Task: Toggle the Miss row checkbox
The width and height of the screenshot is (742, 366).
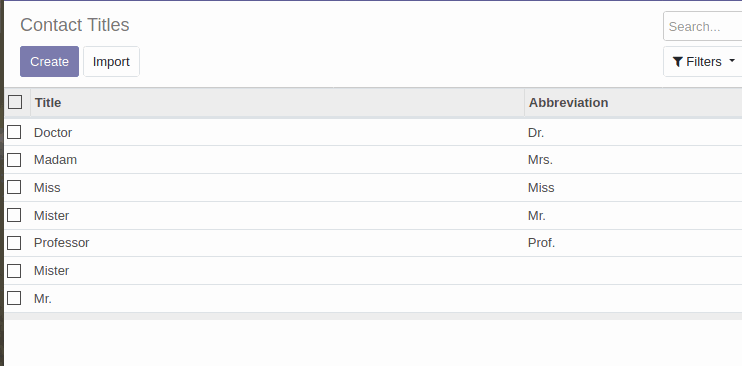Action: click(14, 187)
